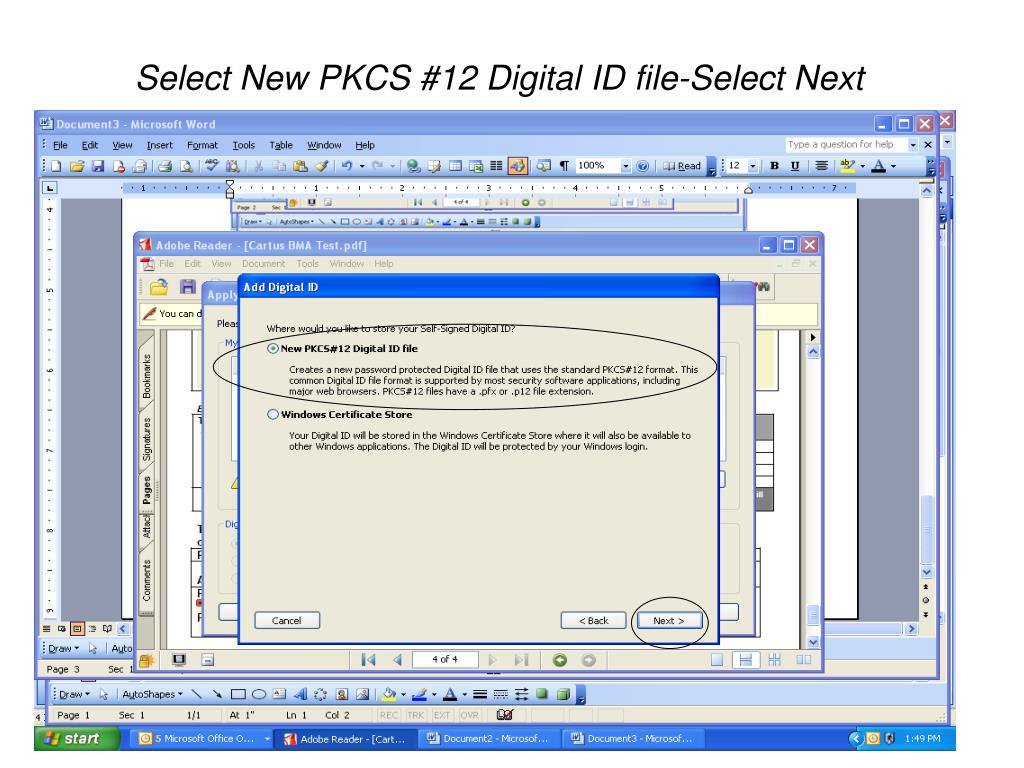Select Oval tool on bottom drawing toolbar
The width and height of the screenshot is (1024, 768).
(259, 694)
